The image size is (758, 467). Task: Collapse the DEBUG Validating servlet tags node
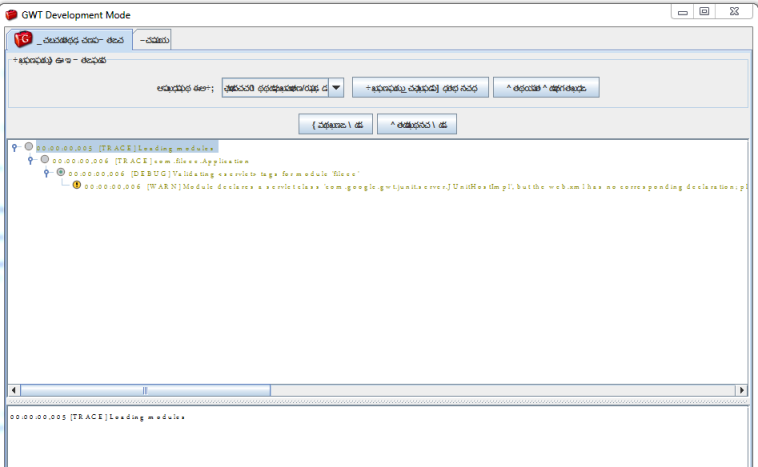46,173
